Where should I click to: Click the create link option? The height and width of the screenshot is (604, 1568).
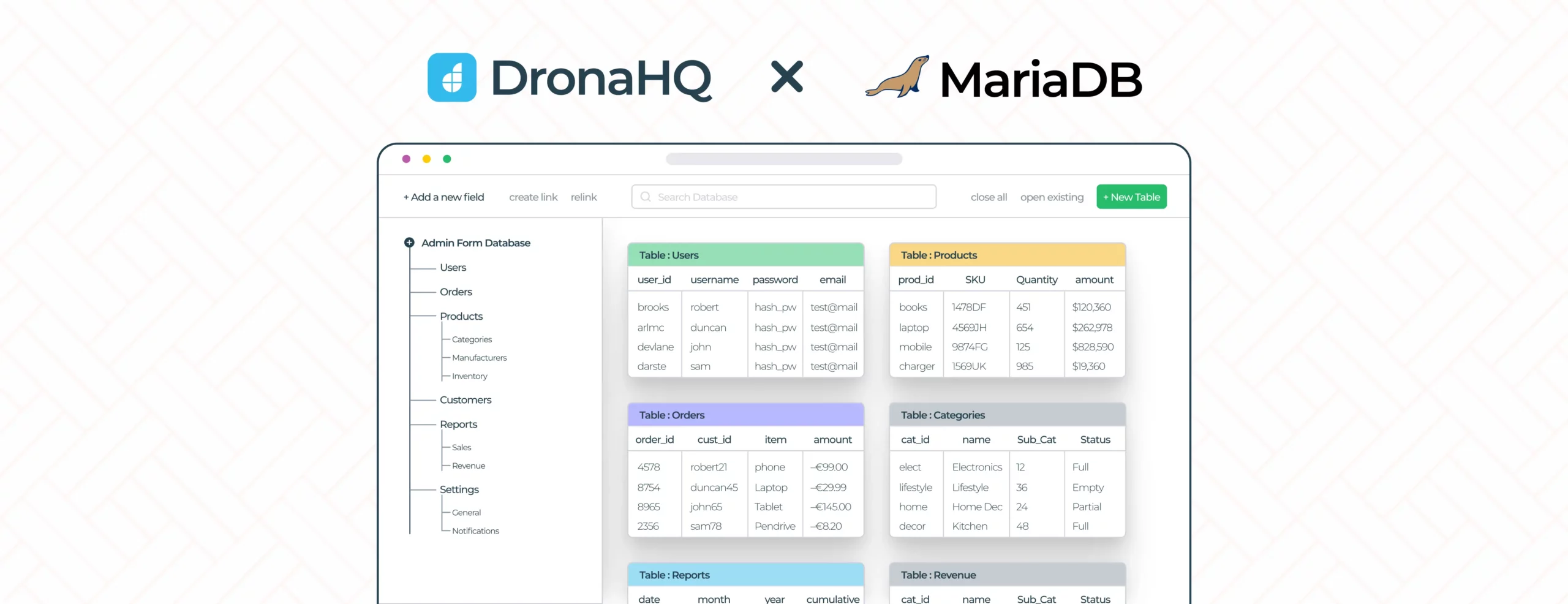coord(533,197)
